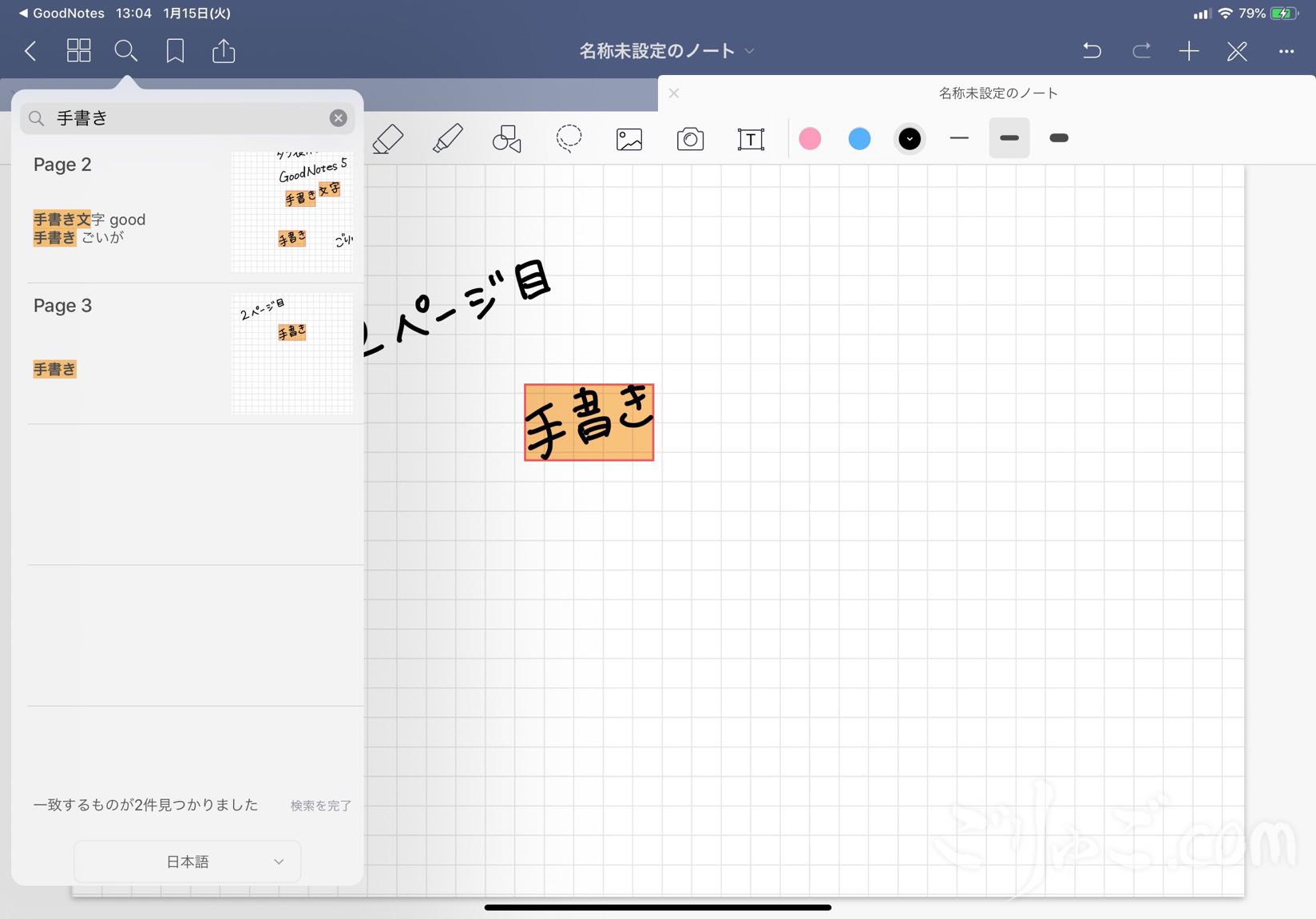The height and width of the screenshot is (919, 1316).
Task: Select the Highlighter tool
Action: [x=447, y=139]
